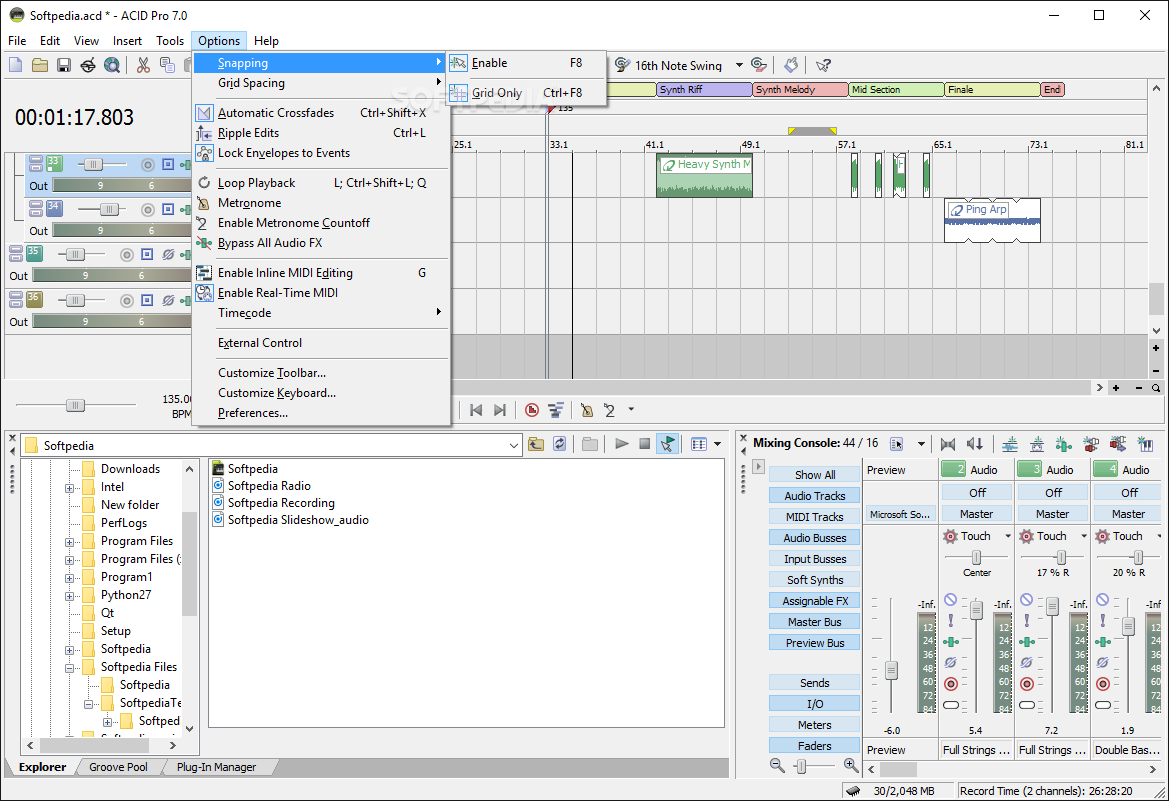Click the Dim Output speaker icon in Mixing Console

tap(974, 444)
